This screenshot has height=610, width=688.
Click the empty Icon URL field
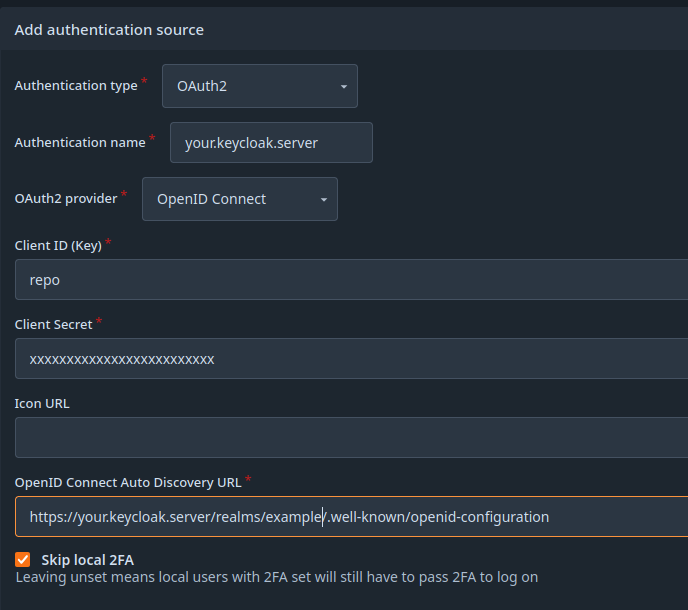coord(350,438)
